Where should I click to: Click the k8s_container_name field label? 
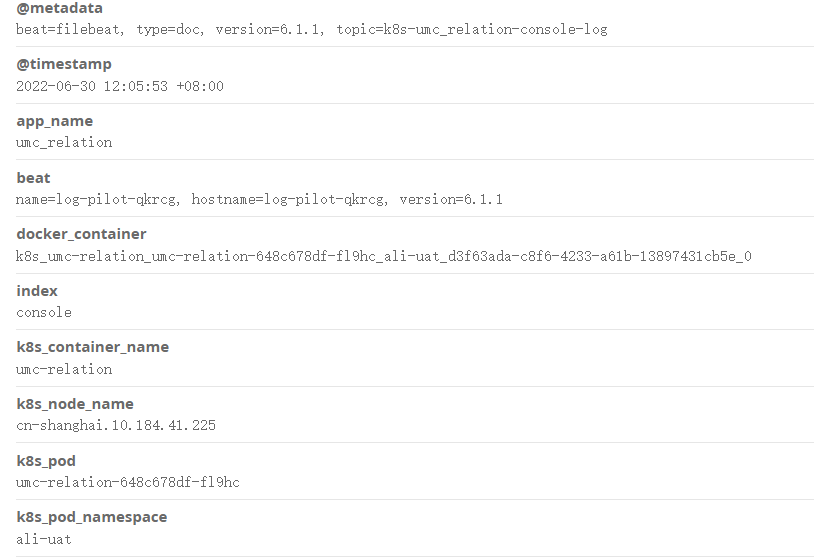[92, 347]
